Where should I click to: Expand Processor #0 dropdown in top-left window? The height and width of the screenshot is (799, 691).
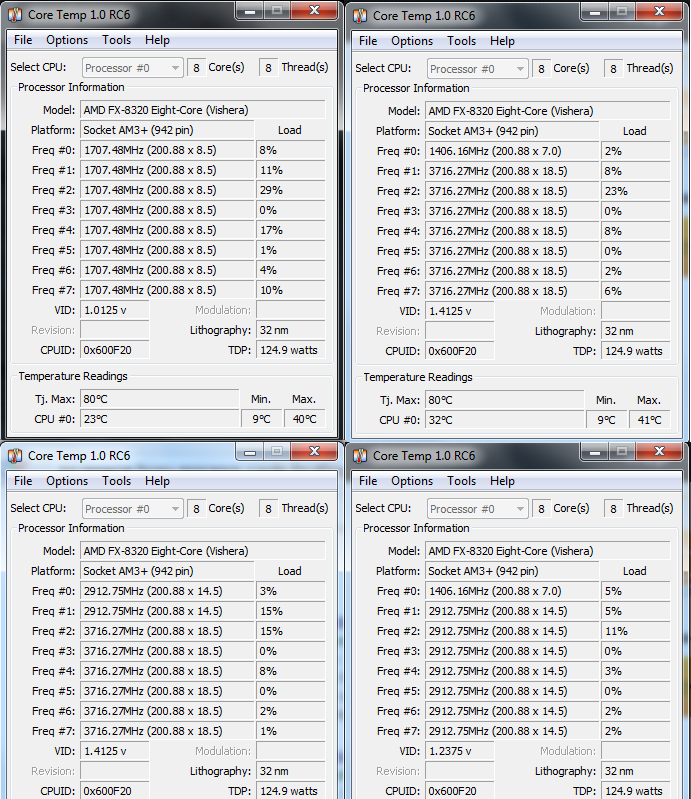[132, 68]
